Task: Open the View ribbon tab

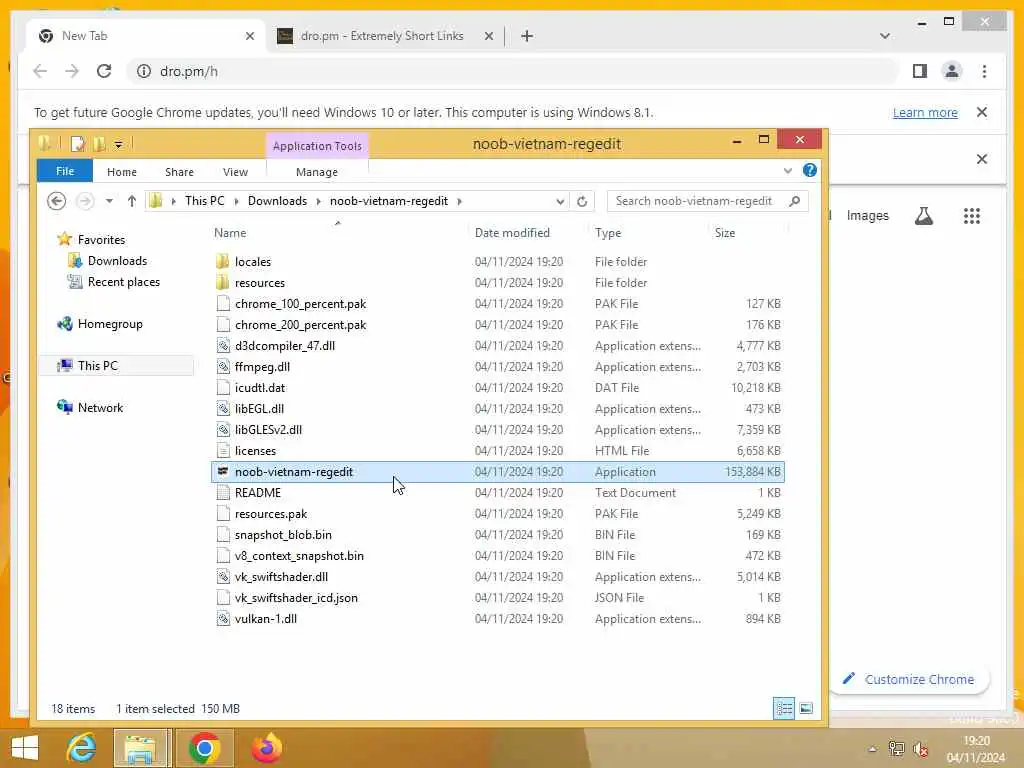Action: (235, 172)
